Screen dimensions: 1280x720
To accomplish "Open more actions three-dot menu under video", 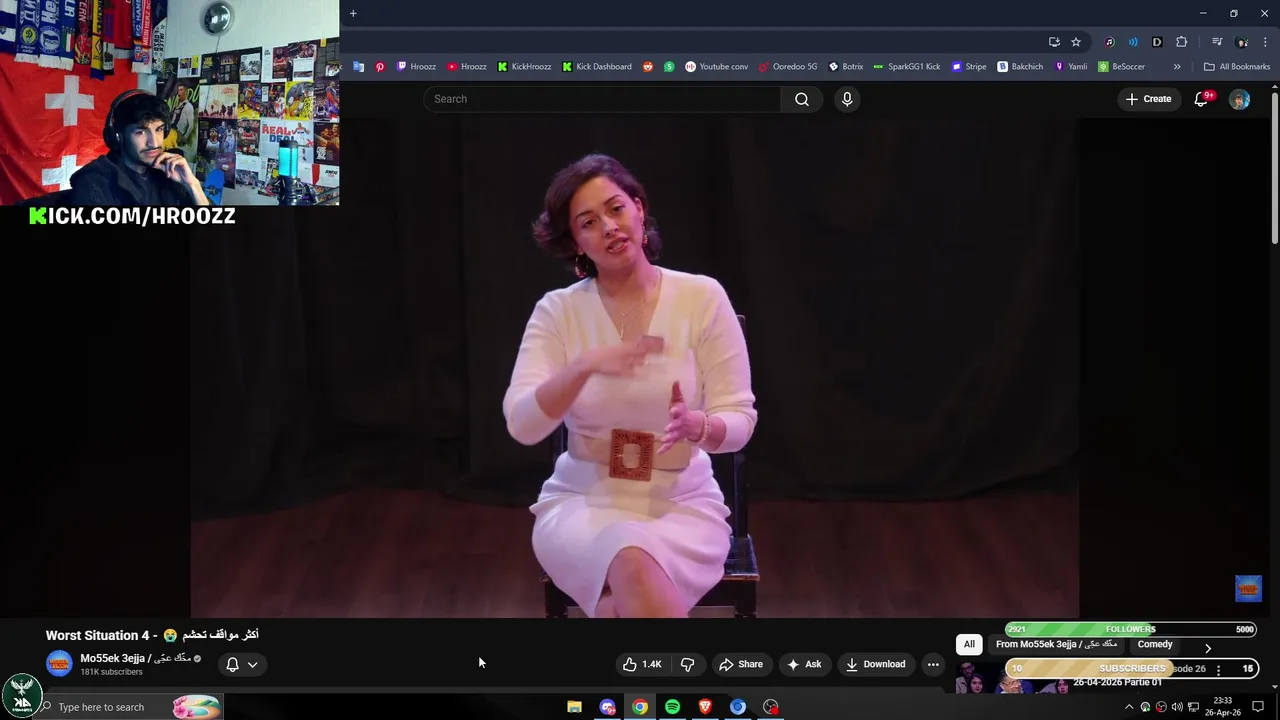I will pos(933,664).
